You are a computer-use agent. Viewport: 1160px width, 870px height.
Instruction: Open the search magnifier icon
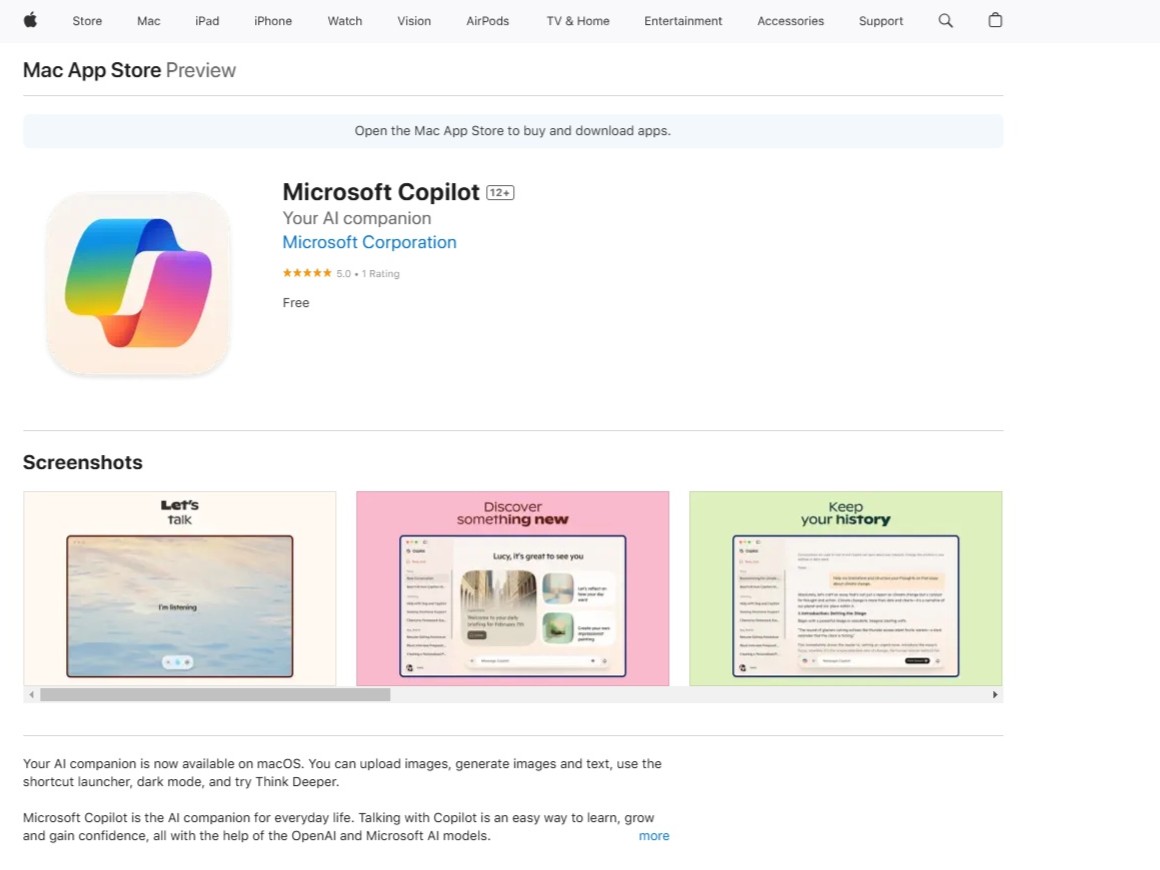tap(945, 21)
